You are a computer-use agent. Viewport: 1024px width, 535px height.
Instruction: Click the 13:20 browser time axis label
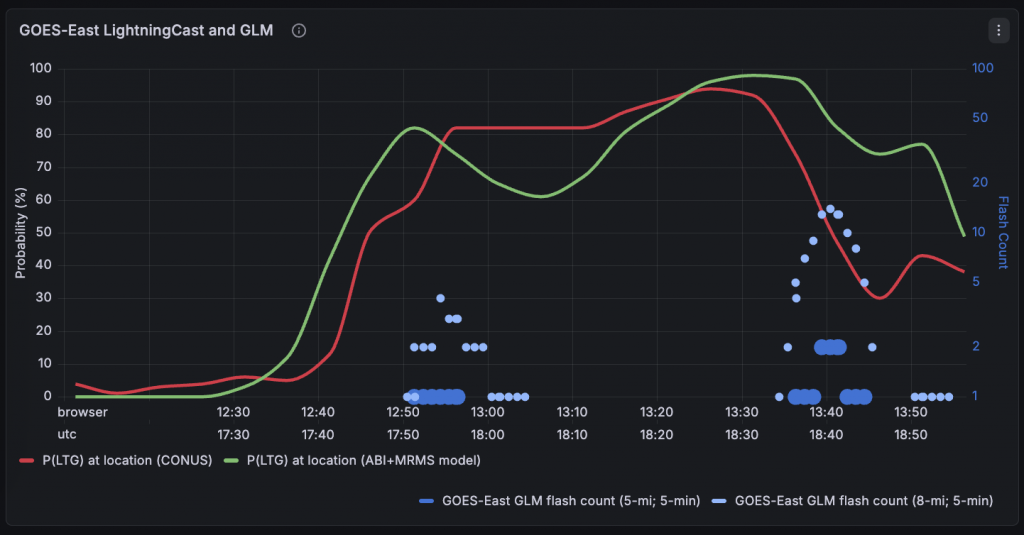tap(656, 412)
